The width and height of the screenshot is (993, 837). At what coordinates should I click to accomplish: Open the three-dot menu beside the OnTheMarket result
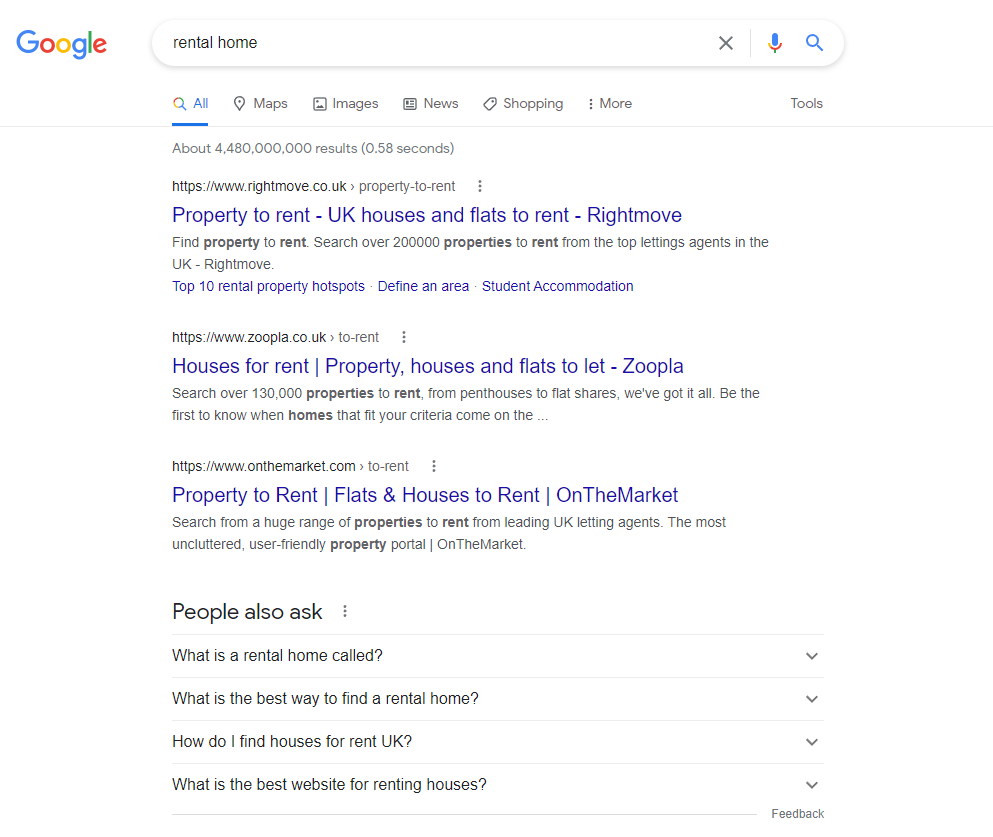coord(434,466)
